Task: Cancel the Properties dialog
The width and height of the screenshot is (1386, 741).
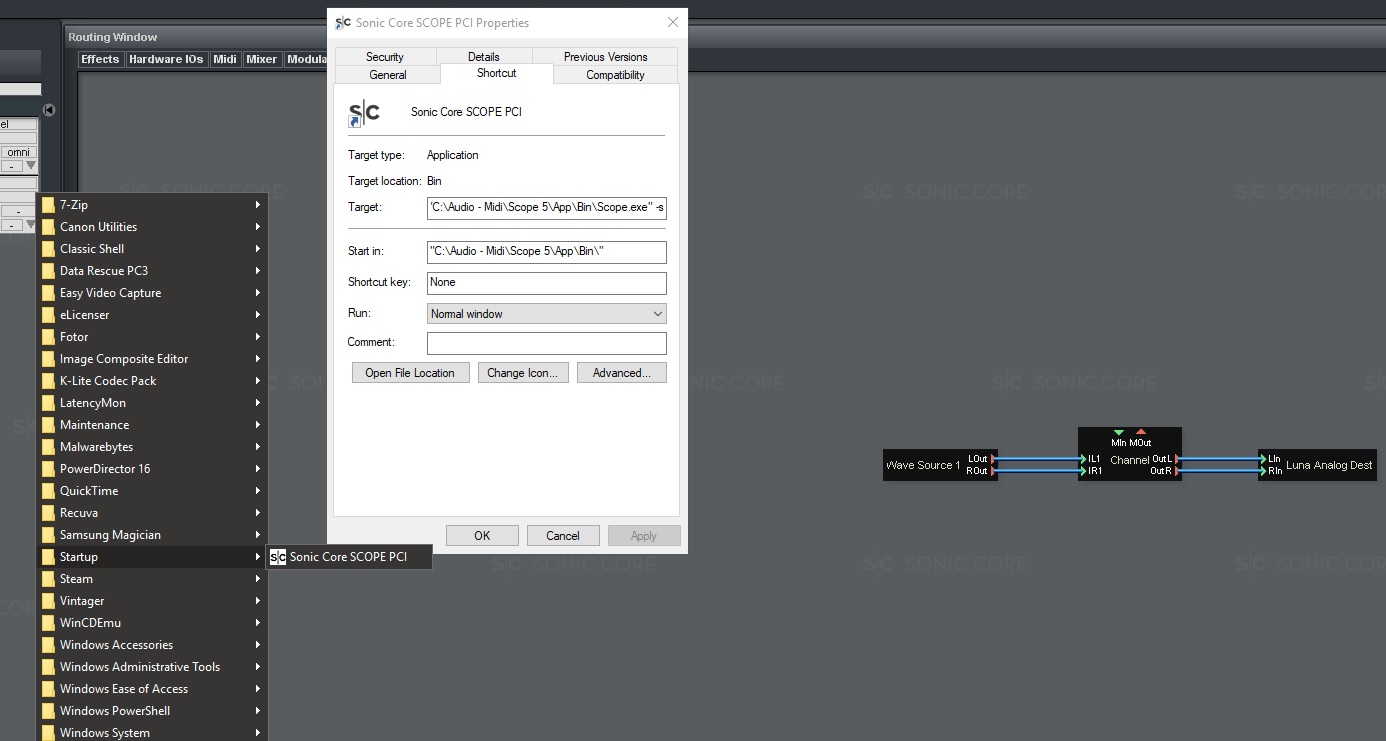Action: 563,536
